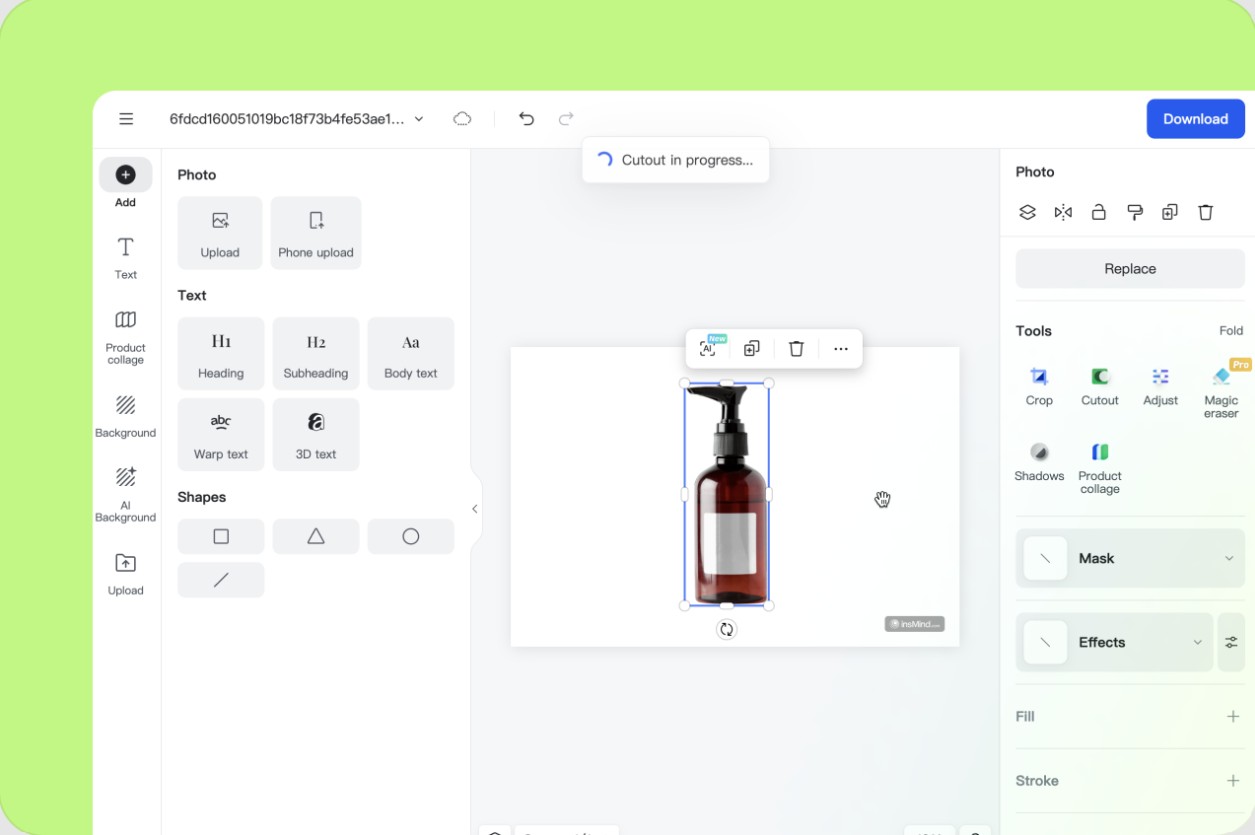
Task: Open layer order icon in Photo panel
Action: coord(1027,212)
